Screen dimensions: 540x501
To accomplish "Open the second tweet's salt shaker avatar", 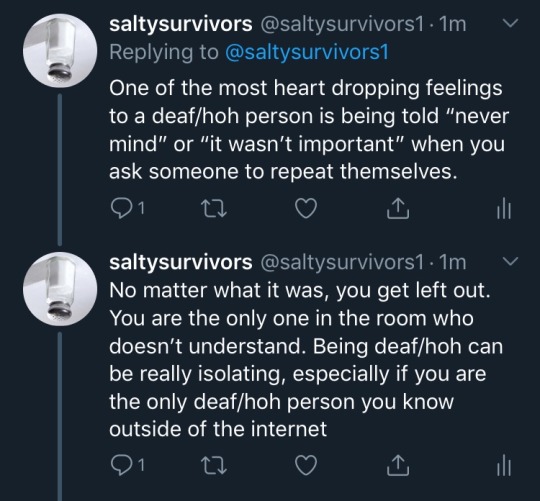I will (60, 289).
